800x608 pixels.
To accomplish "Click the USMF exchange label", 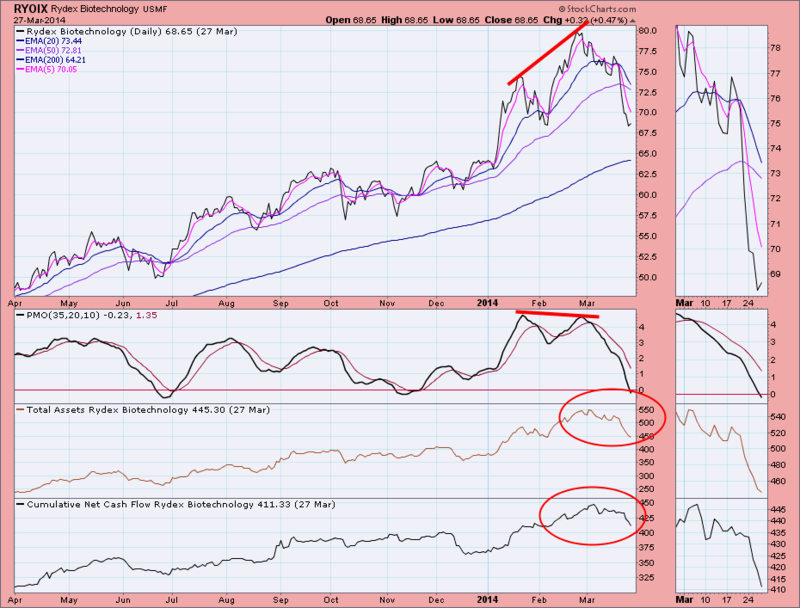I will coord(155,9).
